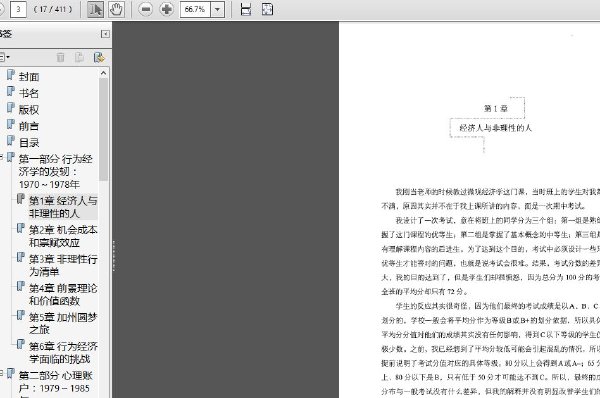
Task: Click the bookmark icon beside 版权
Action: tap(11, 108)
